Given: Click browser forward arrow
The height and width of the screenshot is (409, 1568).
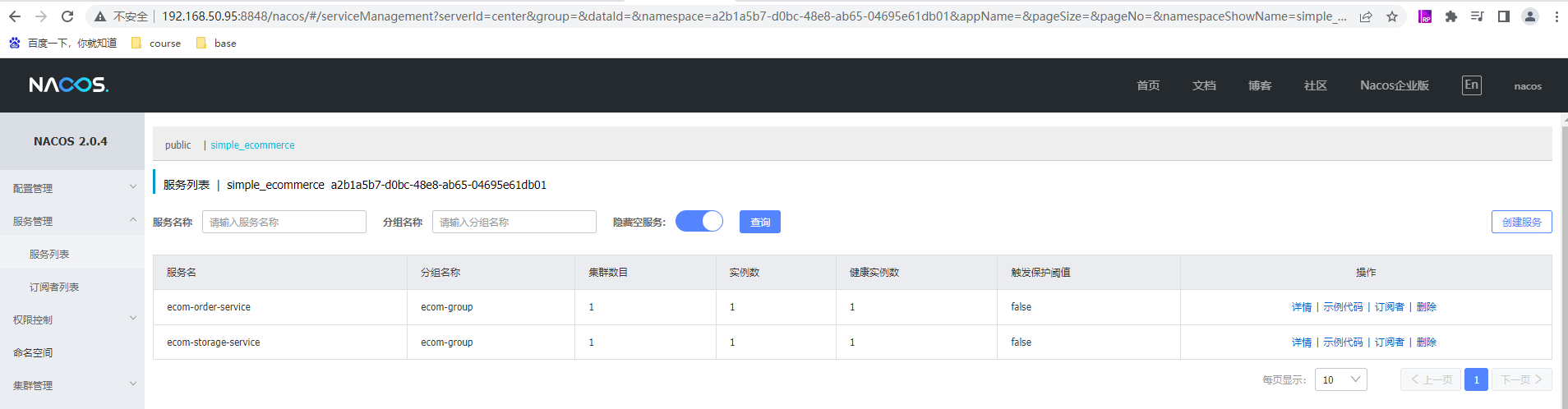Looking at the screenshot, I should (x=41, y=16).
